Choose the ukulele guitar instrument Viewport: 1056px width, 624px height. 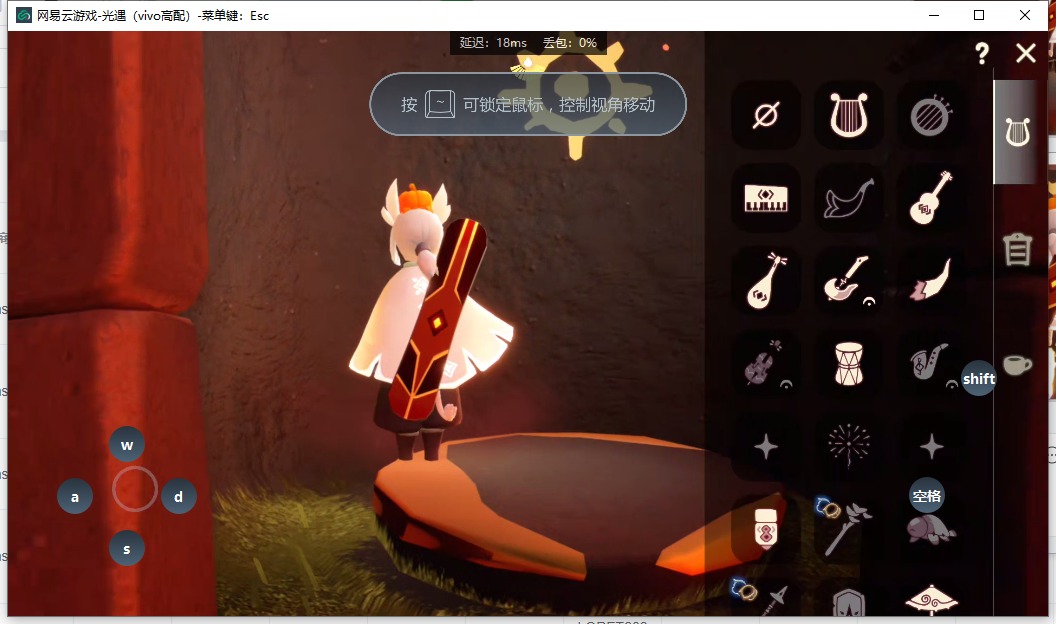click(931, 198)
